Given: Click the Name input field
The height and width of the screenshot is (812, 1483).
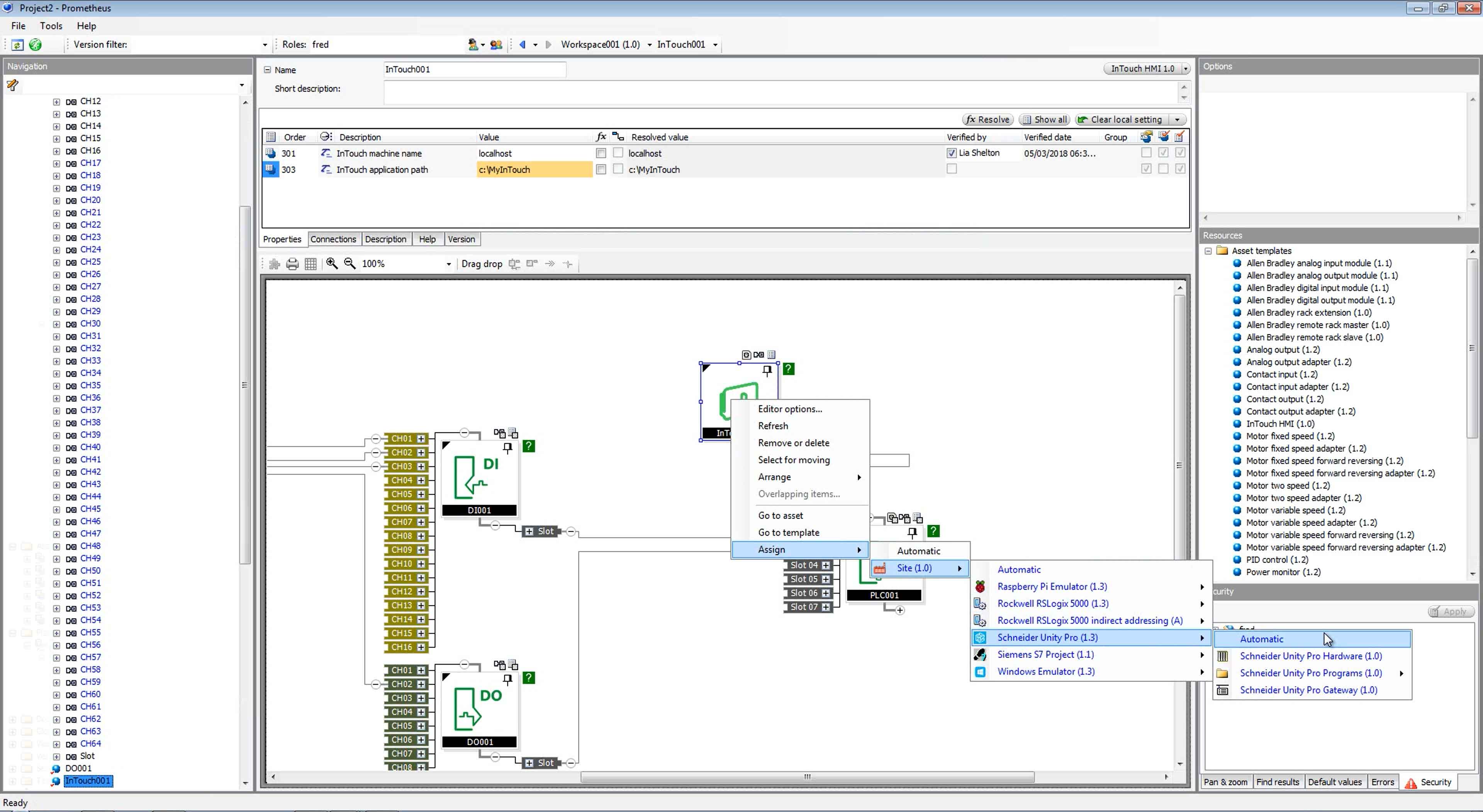Looking at the screenshot, I should (x=474, y=70).
